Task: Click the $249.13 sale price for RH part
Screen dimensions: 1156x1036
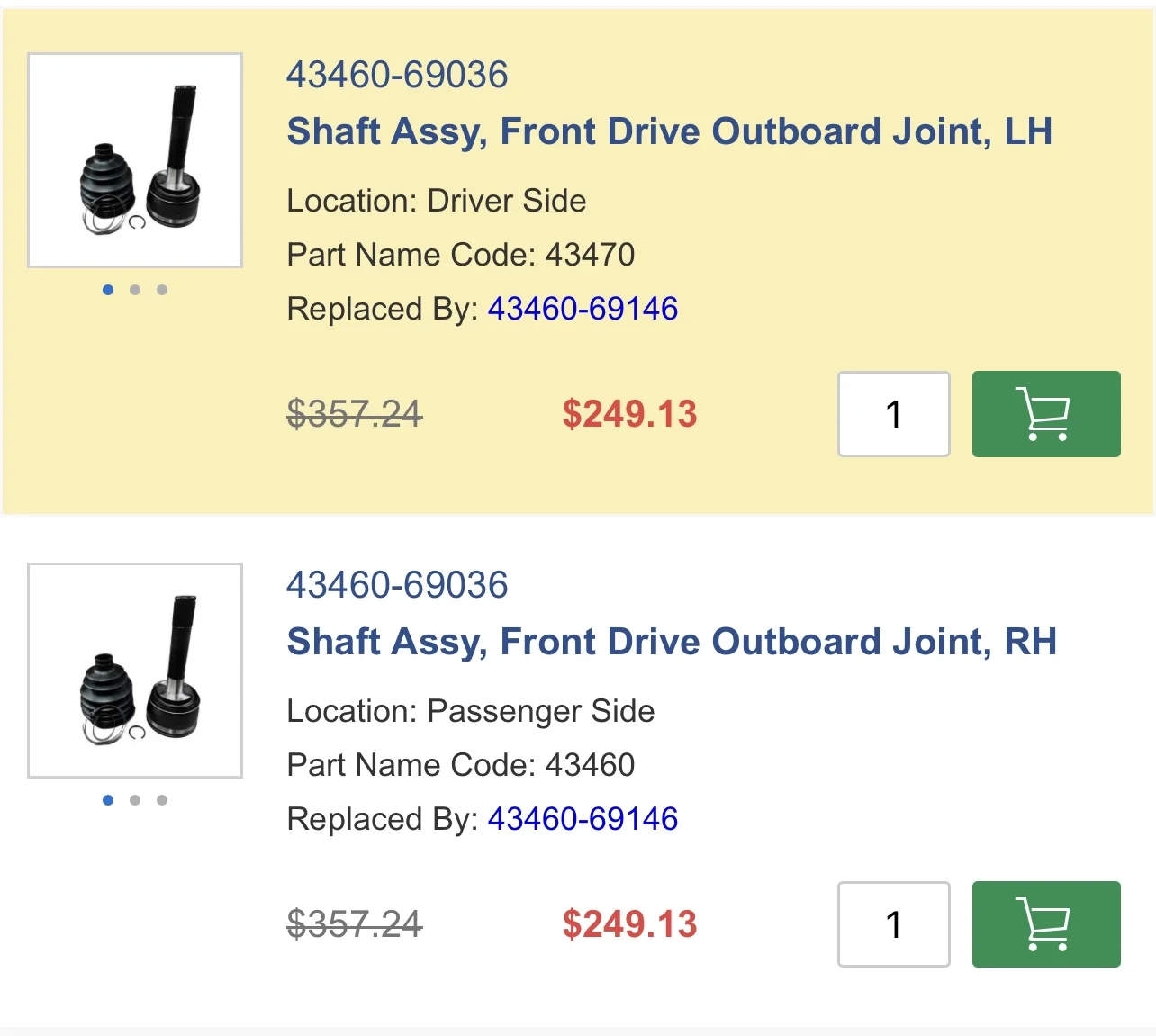Action: click(629, 924)
